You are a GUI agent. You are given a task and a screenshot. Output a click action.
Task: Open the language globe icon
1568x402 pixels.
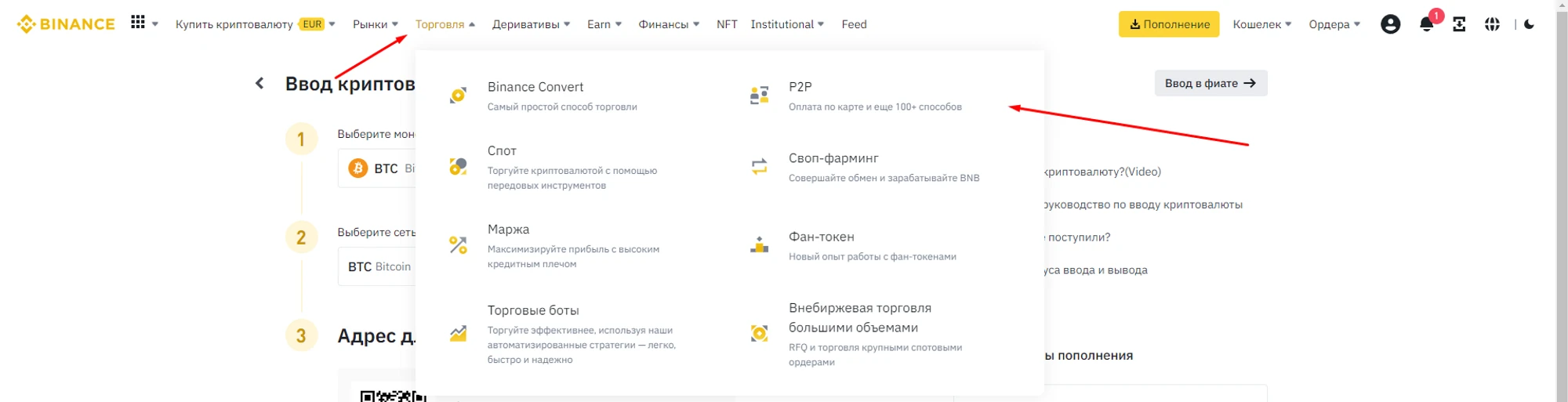pos(1492,24)
